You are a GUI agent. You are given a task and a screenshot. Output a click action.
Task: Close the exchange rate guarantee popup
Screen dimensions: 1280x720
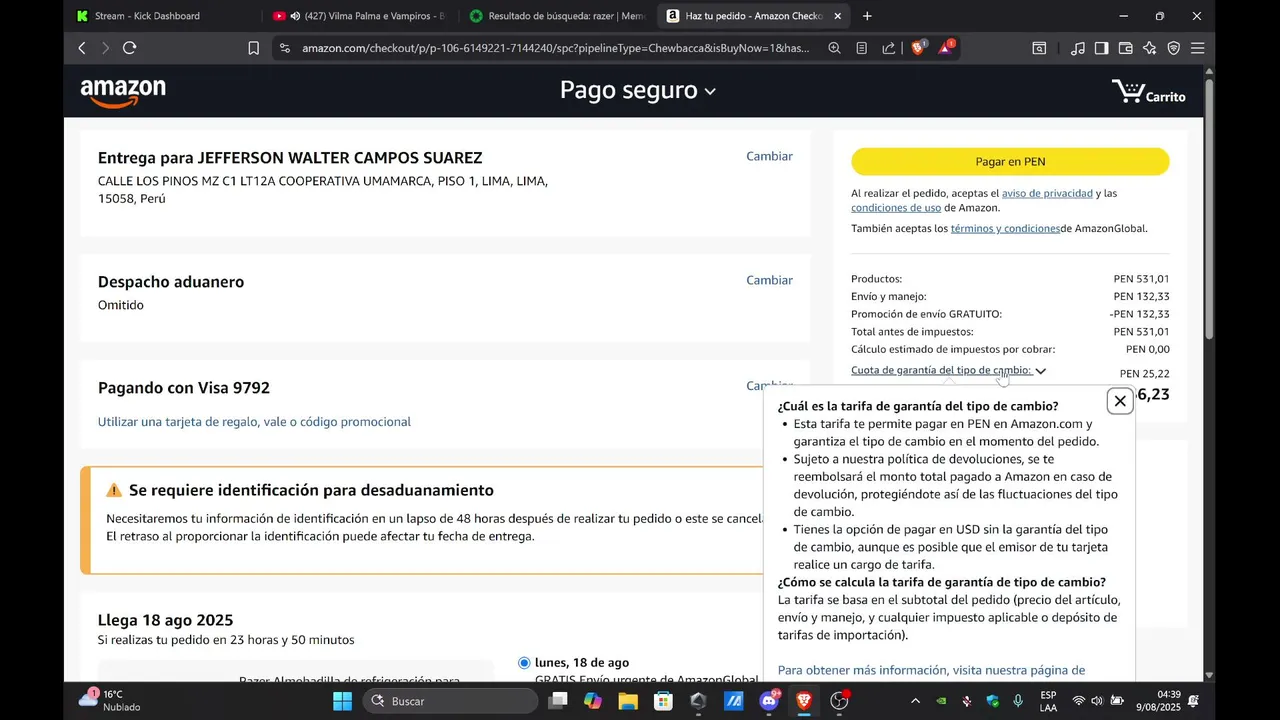click(1120, 401)
